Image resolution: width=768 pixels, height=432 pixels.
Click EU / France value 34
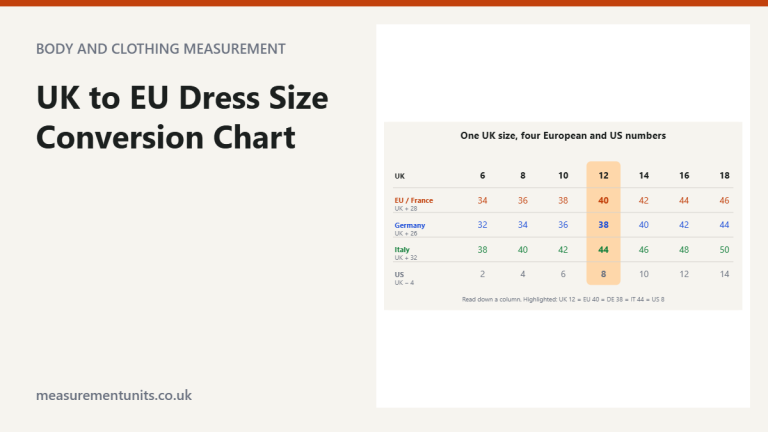click(x=482, y=200)
